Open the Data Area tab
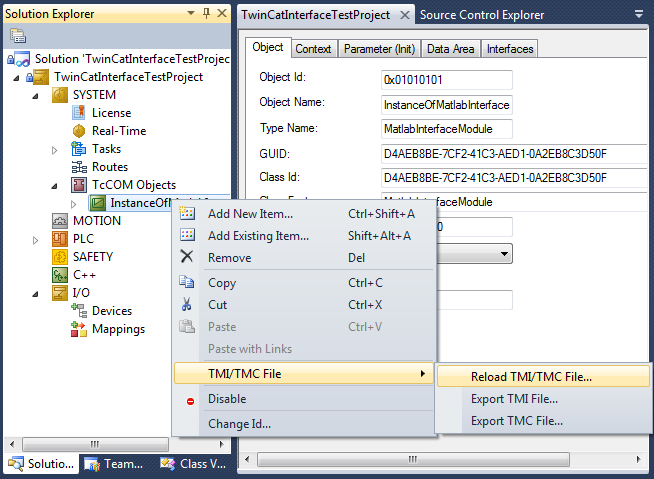Screen dimensions: 654x479 (x=450, y=49)
